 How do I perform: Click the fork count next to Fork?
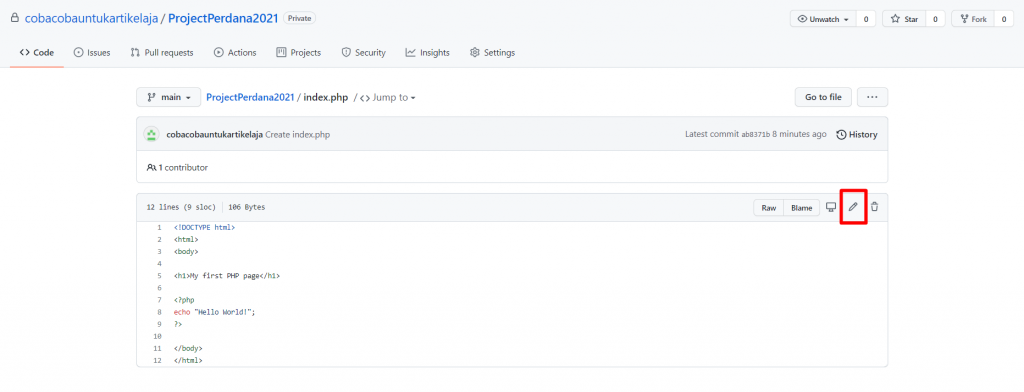(x=1004, y=19)
